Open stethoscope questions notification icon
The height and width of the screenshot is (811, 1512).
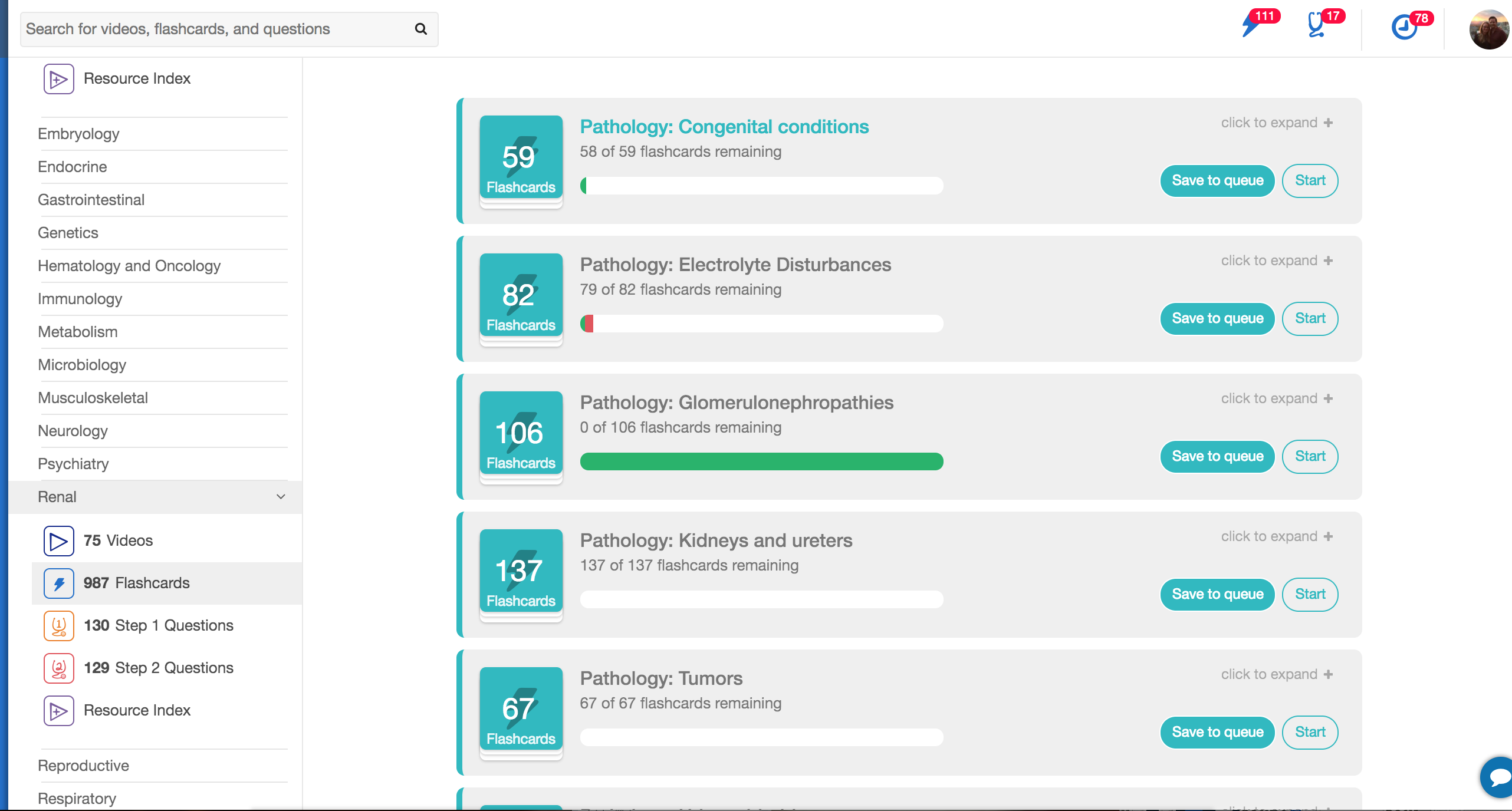1316,26
